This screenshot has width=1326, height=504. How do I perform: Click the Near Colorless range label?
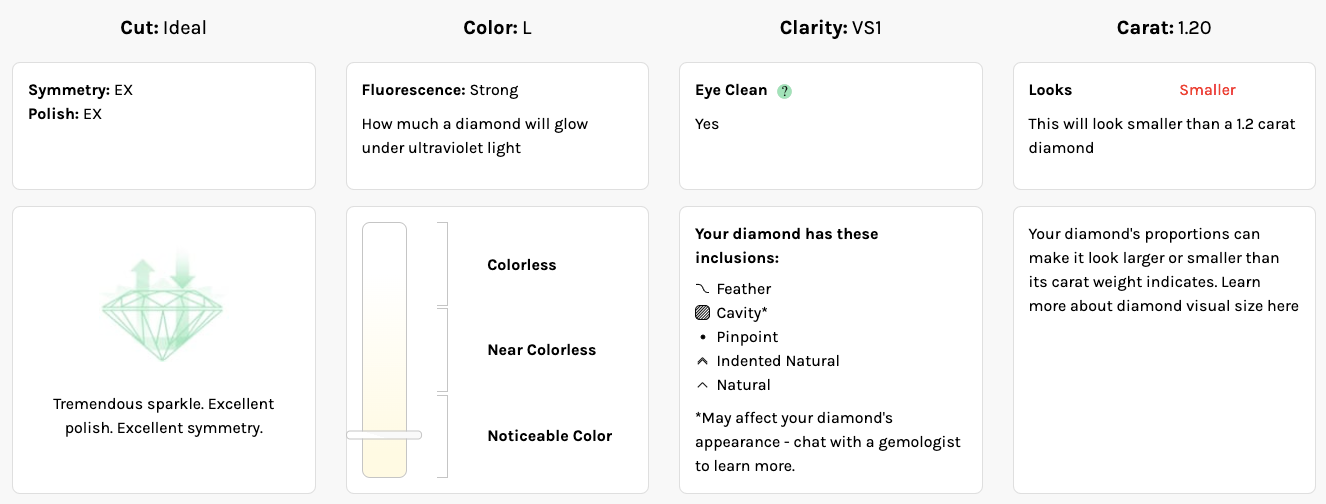coord(541,350)
